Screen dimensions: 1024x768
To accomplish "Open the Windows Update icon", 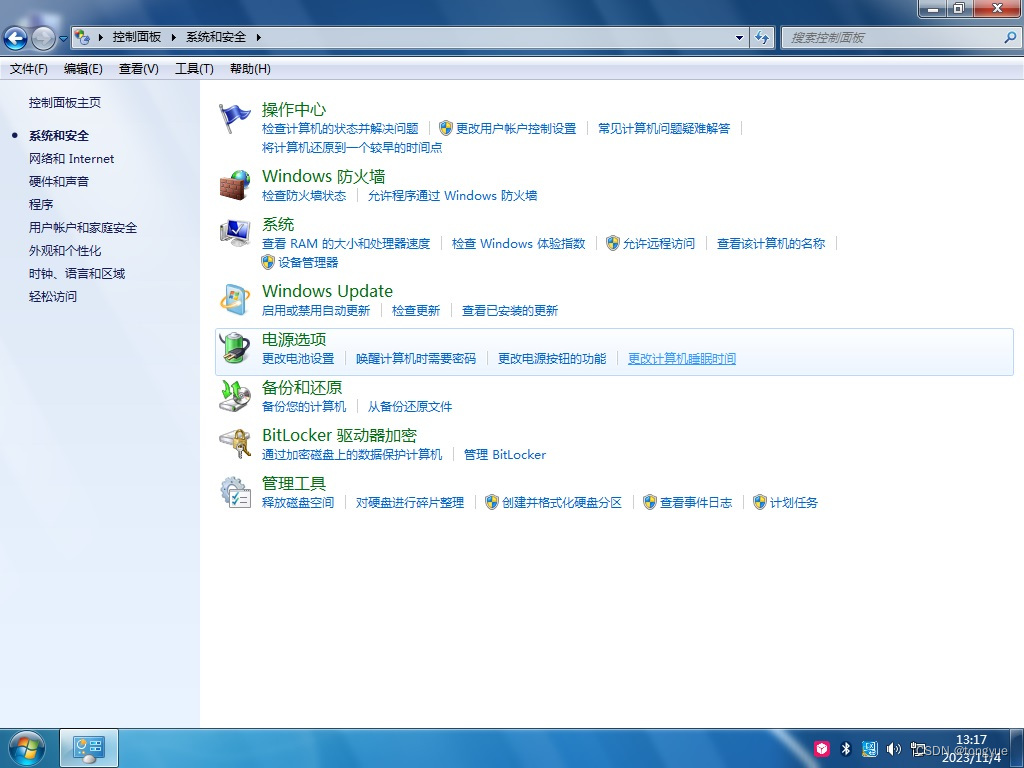I will [234, 300].
